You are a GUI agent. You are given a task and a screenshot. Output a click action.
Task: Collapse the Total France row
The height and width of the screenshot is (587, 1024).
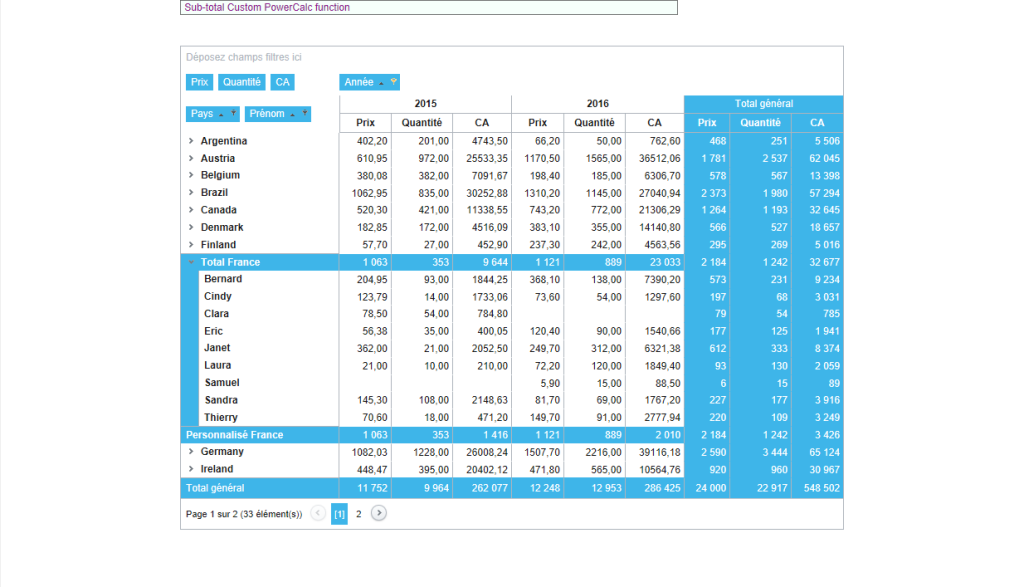[x=191, y=262]
